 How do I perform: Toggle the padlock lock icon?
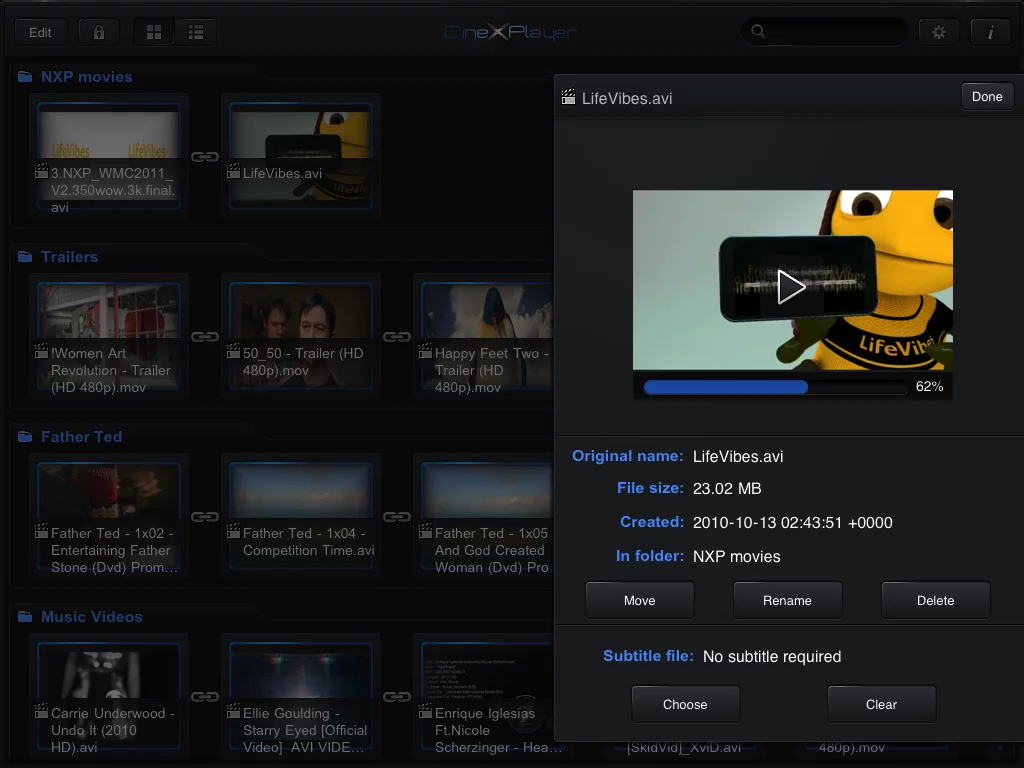(97, 31)
